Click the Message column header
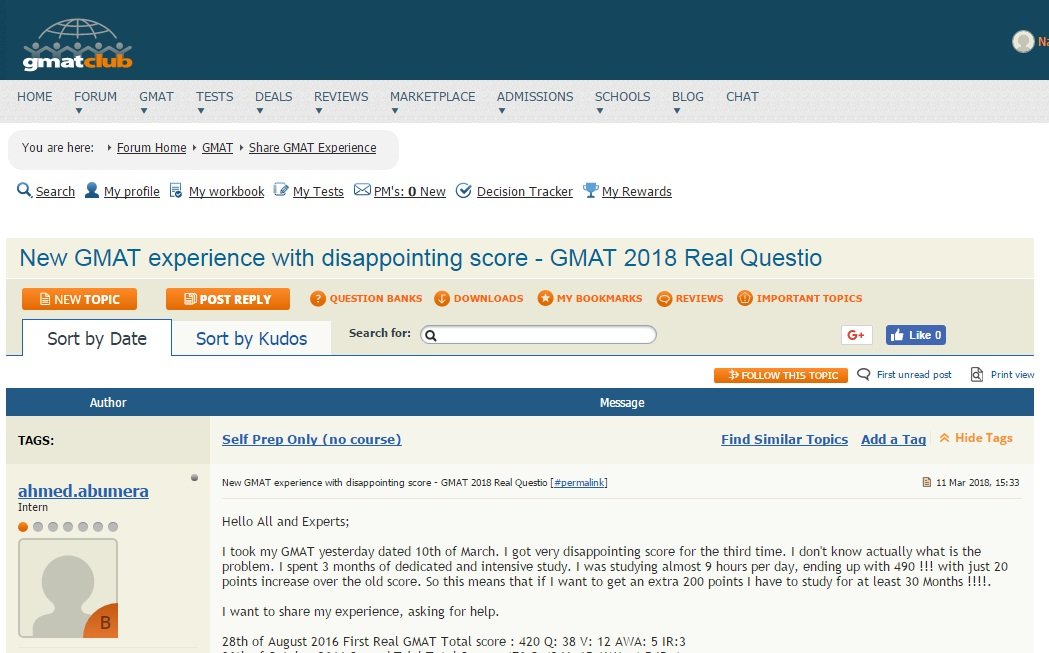 (x=622, y=402)
